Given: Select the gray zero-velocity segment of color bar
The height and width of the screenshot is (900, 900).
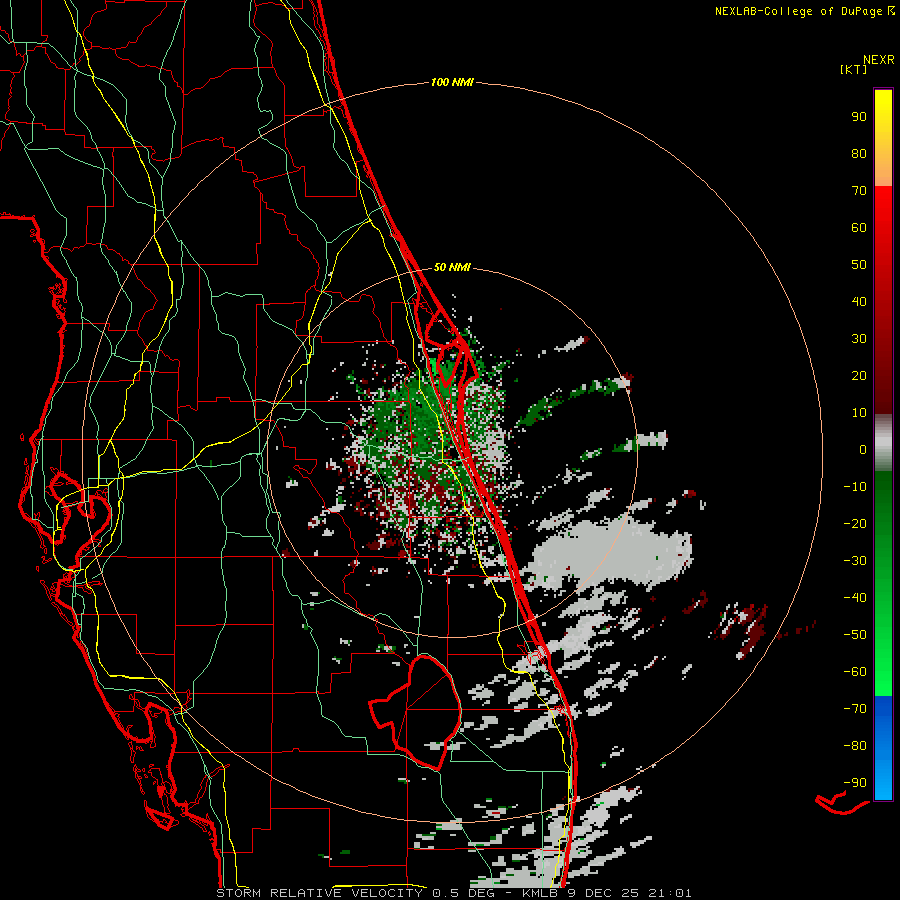Looking at the screenshot, I should [x=883, y=443].
